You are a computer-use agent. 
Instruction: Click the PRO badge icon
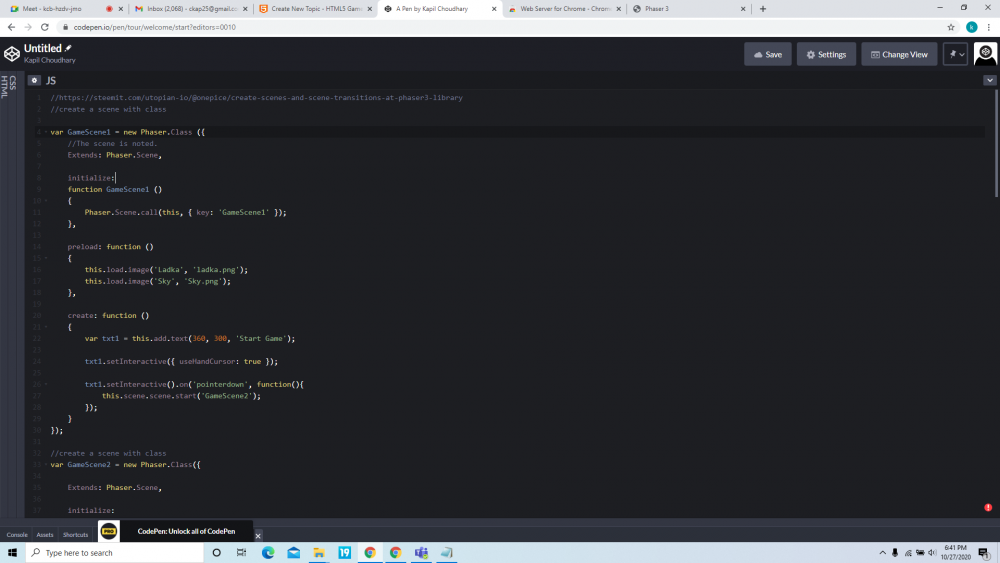(109, 531)
